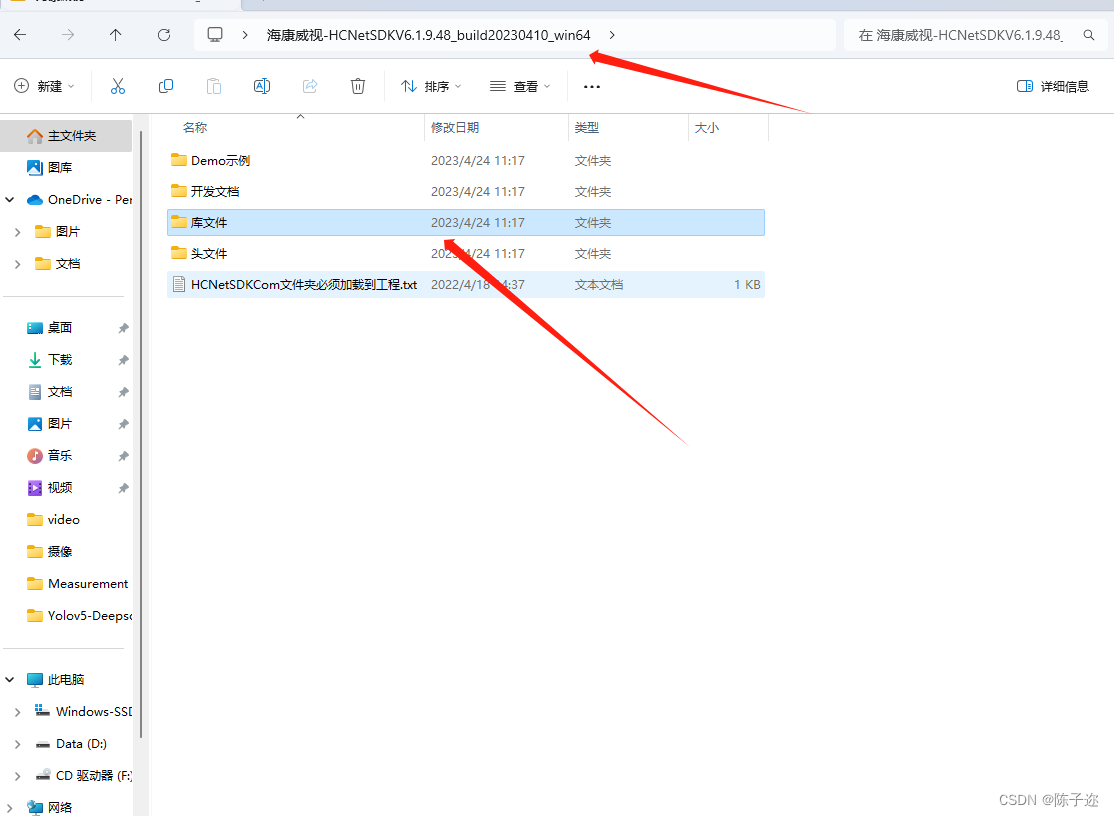The height and width of the screenshot is (816, 1114).
Task: Click the search box for this folder
Action: [x=975, y=35]
